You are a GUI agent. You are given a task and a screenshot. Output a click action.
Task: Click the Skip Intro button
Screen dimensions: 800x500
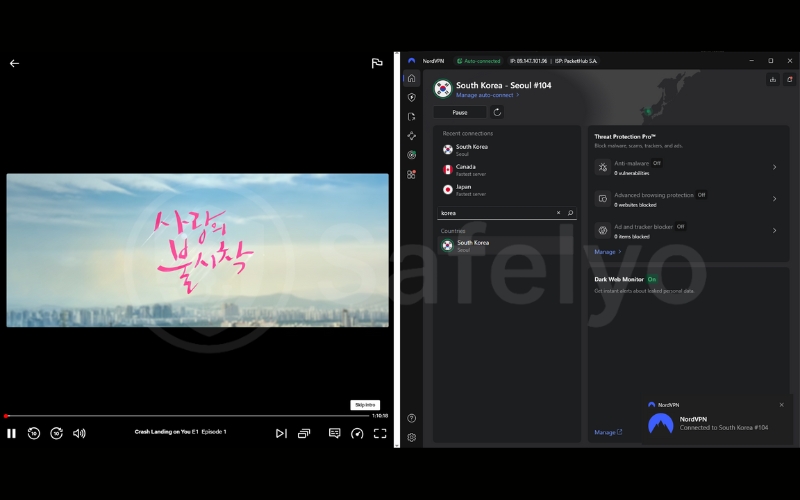click(365, 405)
